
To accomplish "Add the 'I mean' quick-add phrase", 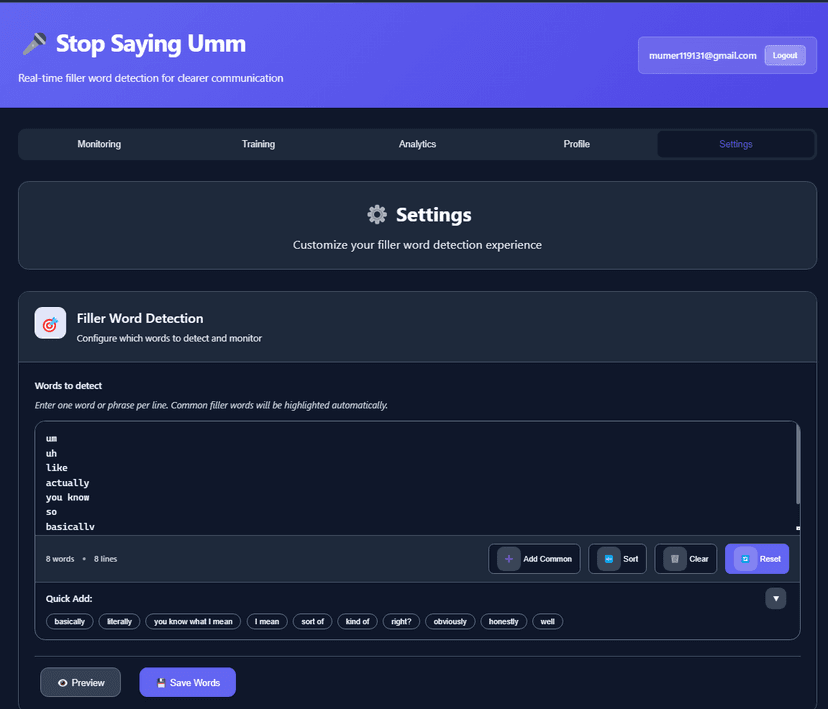I will tap(266, 621).
